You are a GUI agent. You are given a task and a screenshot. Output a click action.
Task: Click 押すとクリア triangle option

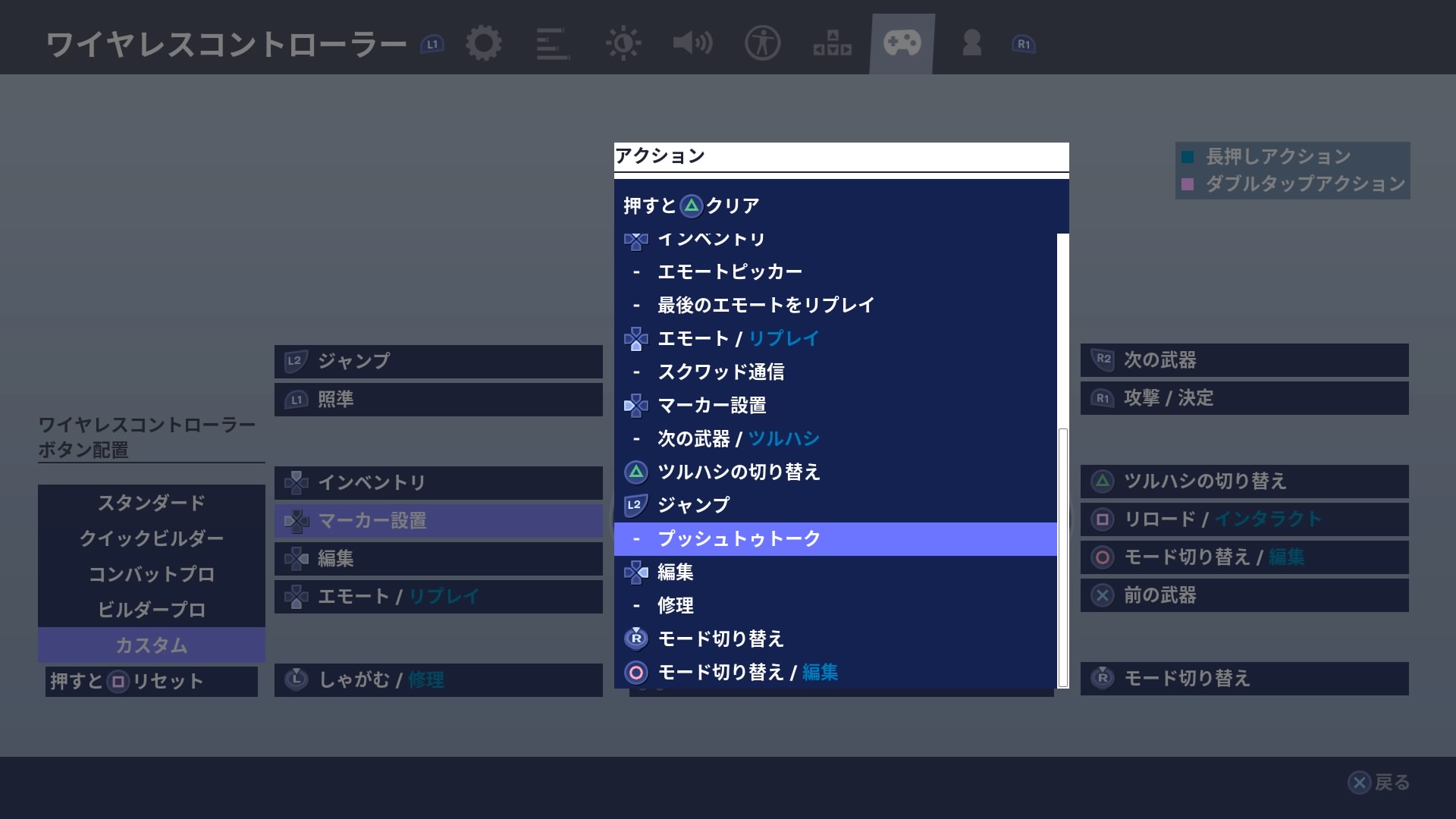click(842, 206)
